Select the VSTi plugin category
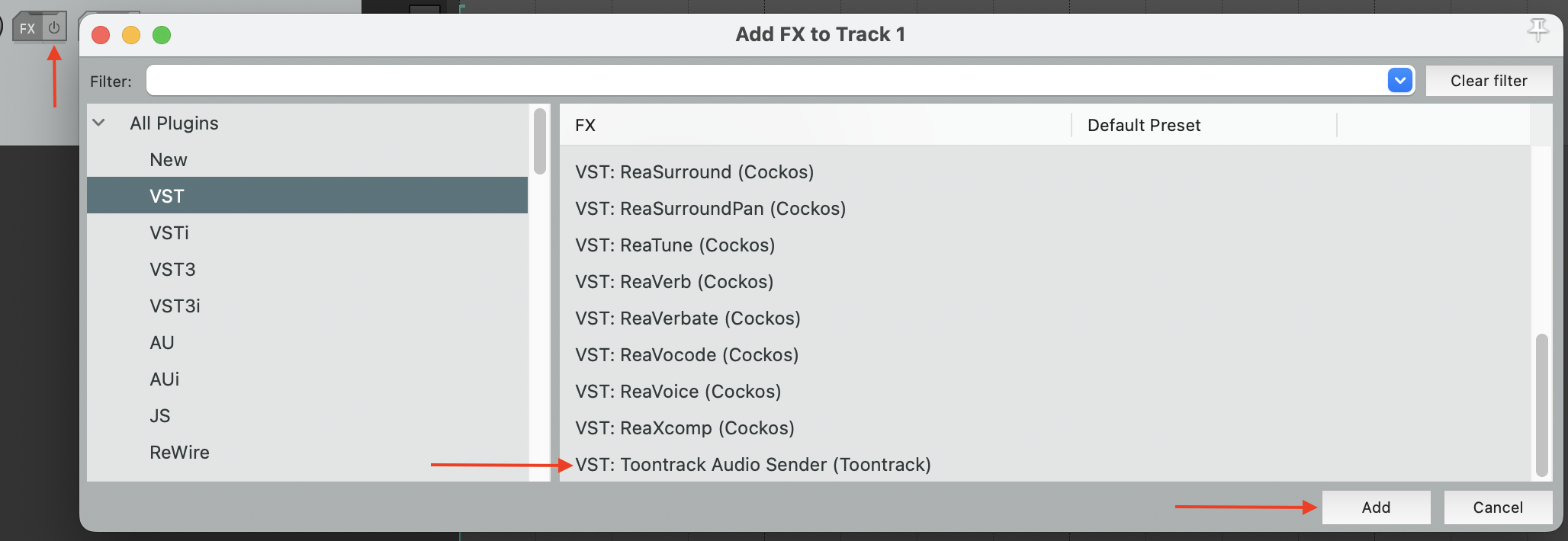Image resolution: width=1568 pixels, height=541 pixels. [x=169, y=233]
